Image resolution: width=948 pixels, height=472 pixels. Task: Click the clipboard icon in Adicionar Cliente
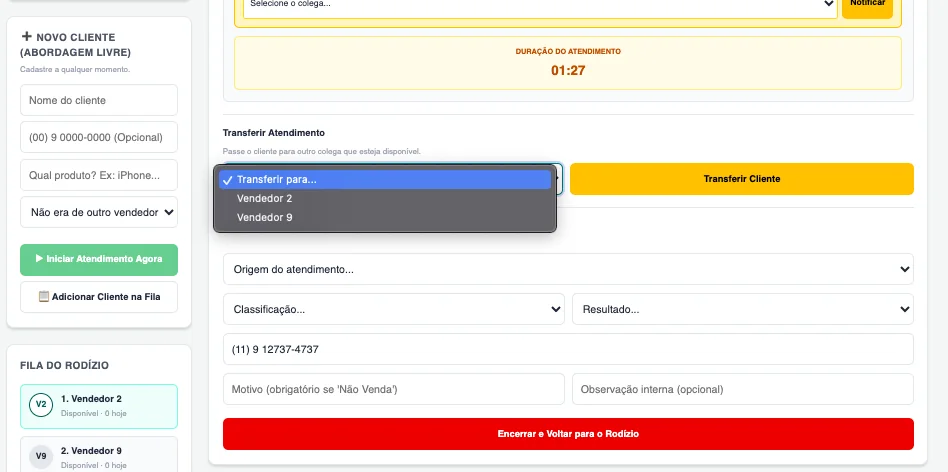(x=44, y=297)
